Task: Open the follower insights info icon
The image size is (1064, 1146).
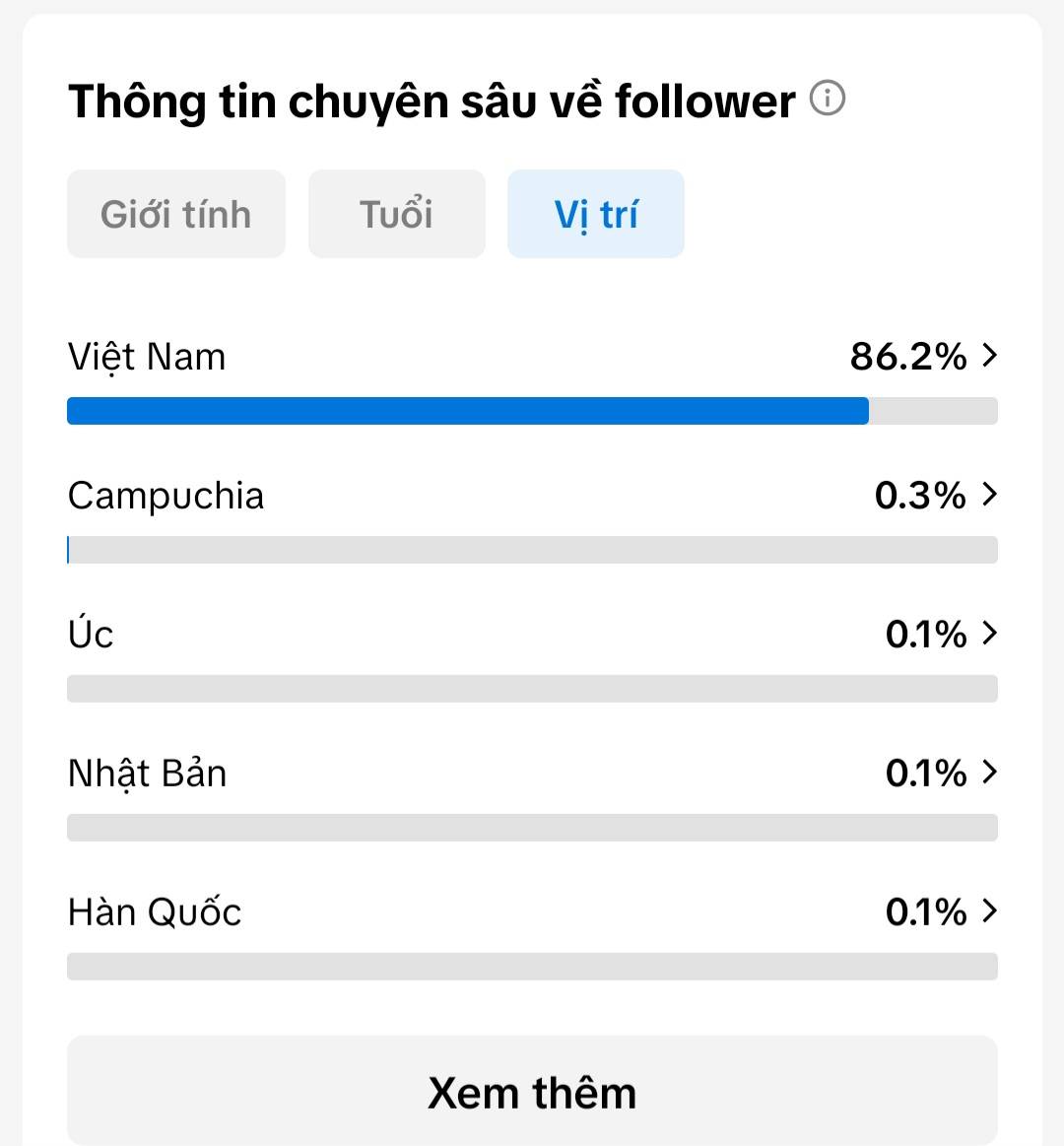Action: (828, 98)
